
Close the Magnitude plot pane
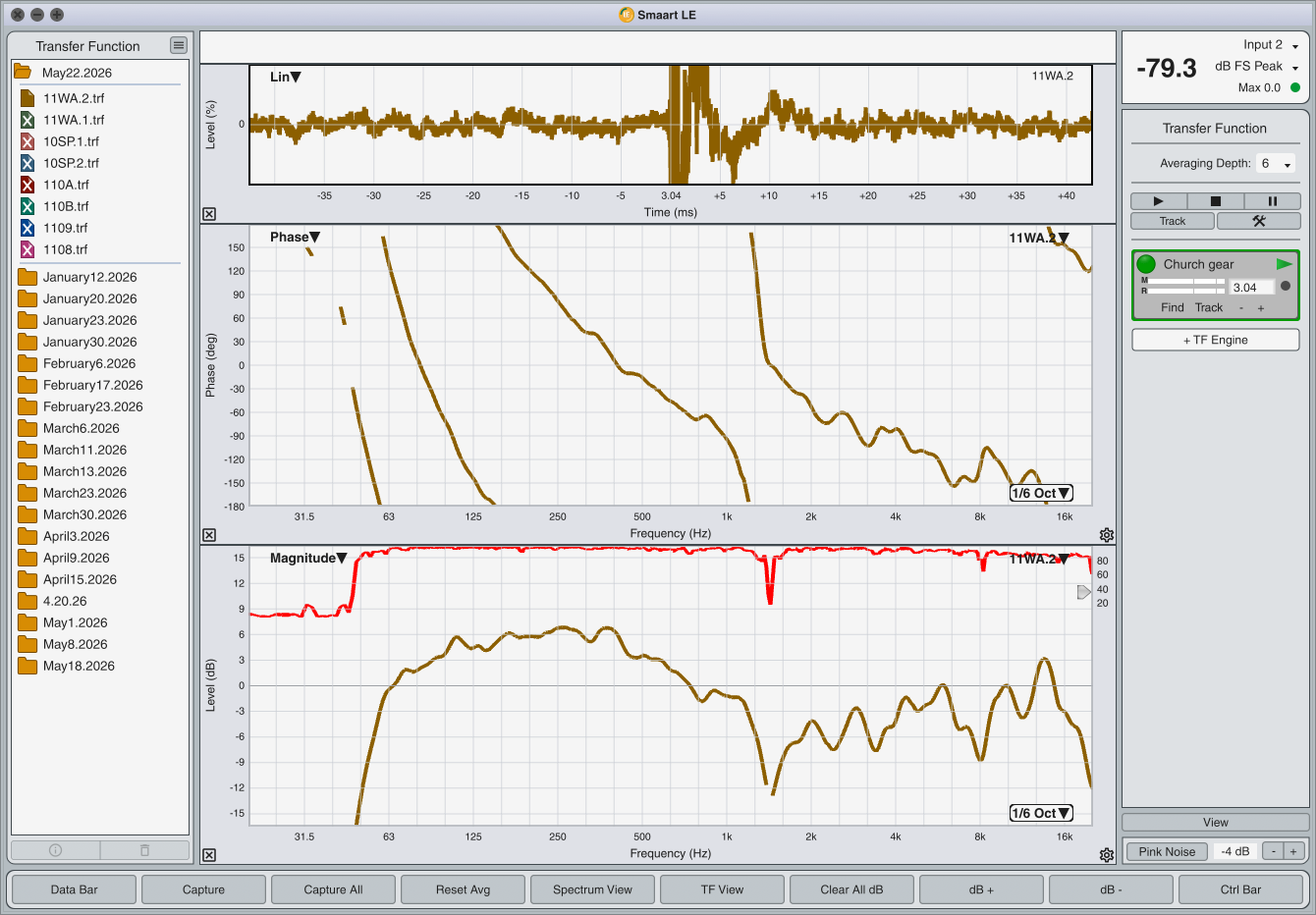point(209,855)
